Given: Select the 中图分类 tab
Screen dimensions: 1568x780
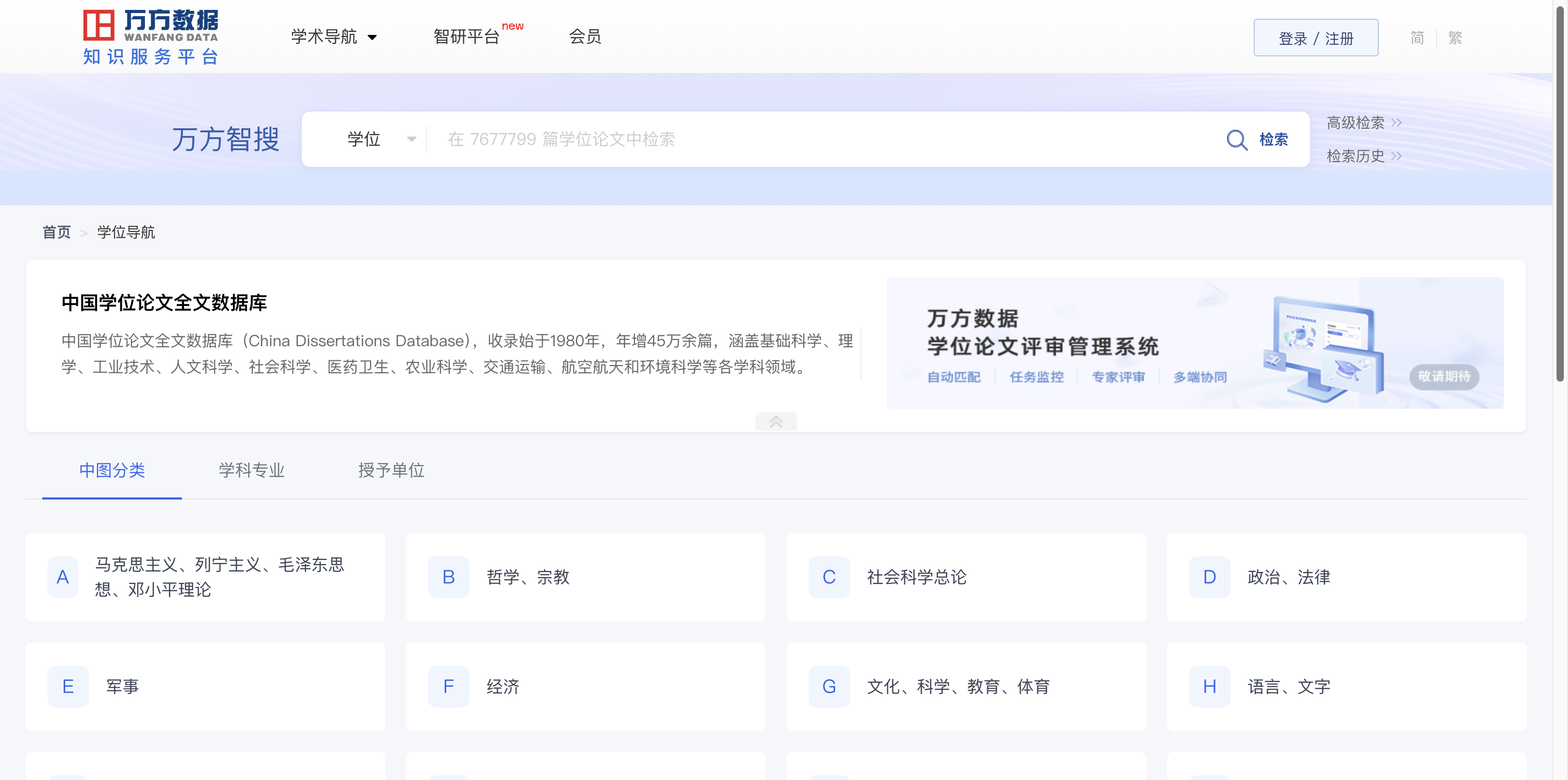Looking at the screenshot, I should 112,470.
